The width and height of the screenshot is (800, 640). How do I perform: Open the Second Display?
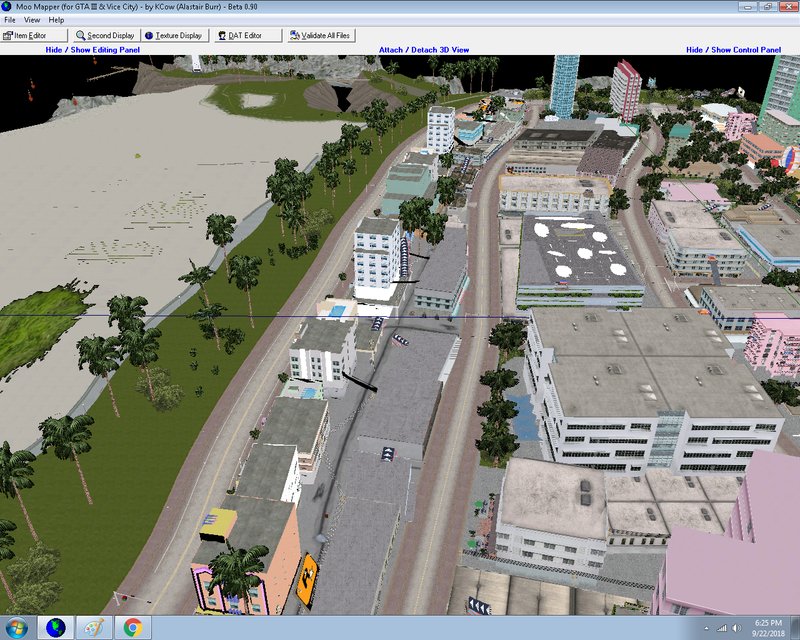106,35
